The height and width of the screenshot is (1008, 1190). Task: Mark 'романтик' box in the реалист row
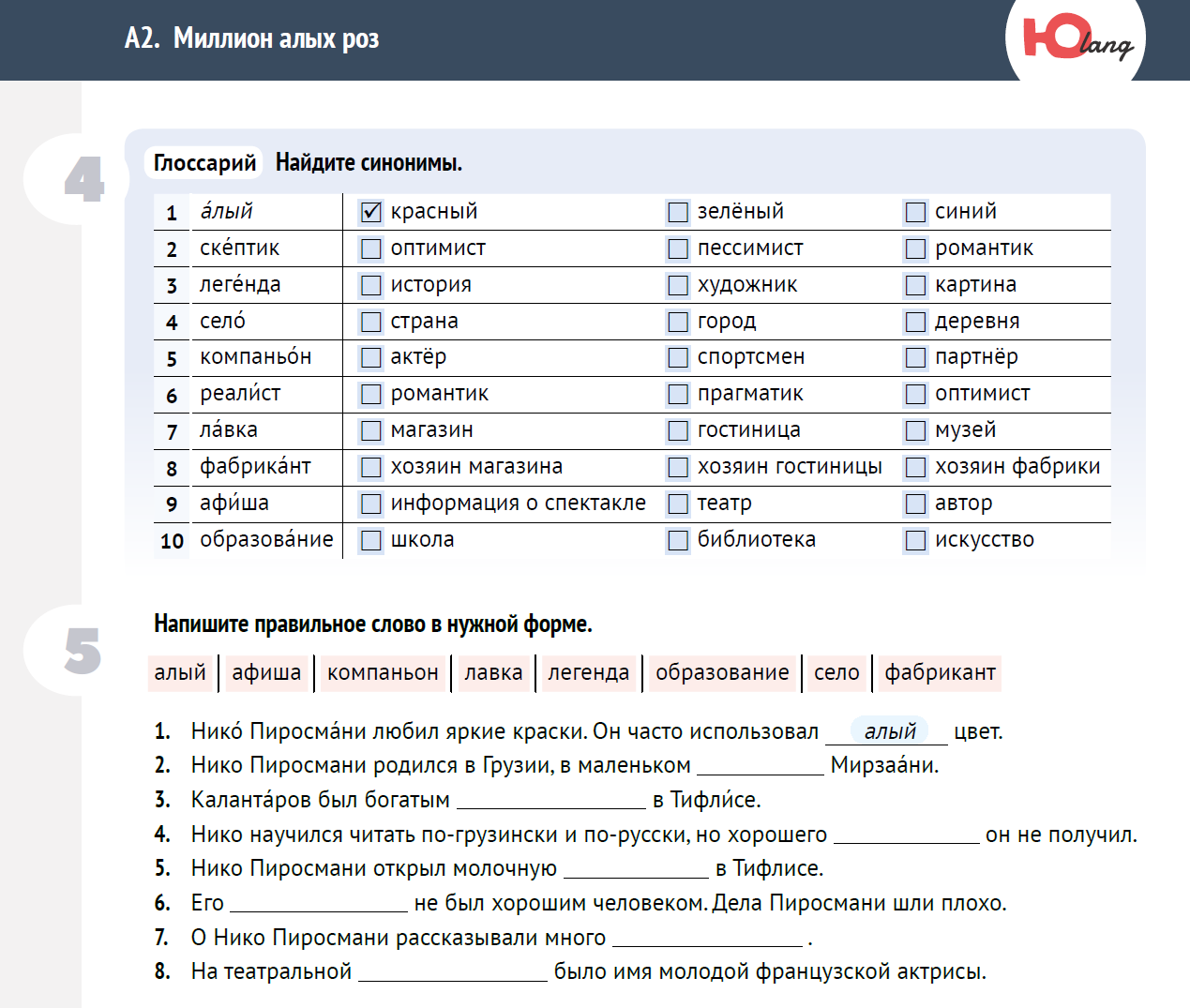coord(371,394)
